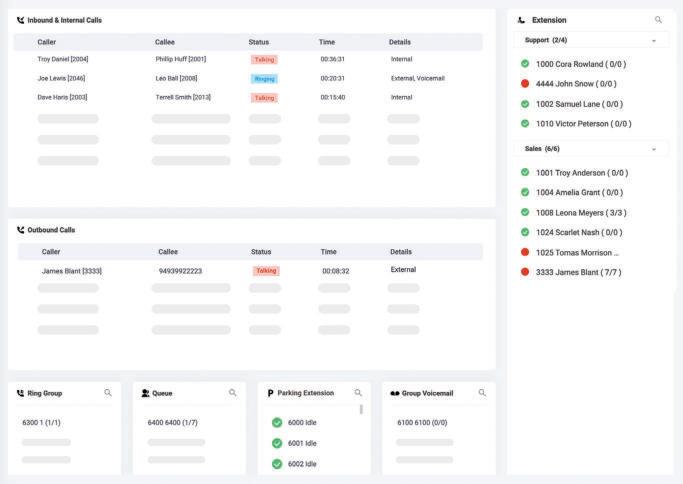Click the Extension panel search icon

[658, 20]
